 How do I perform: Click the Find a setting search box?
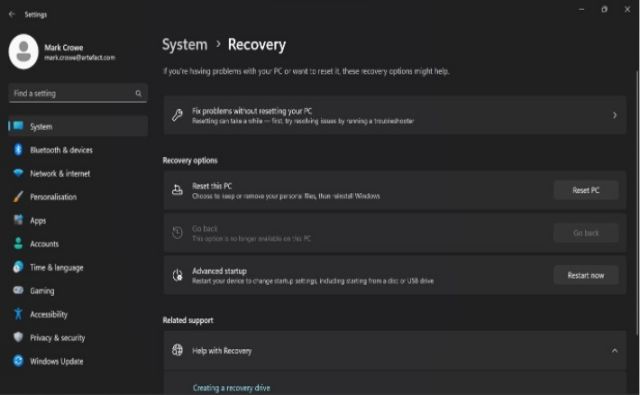(x=78, y=93)
